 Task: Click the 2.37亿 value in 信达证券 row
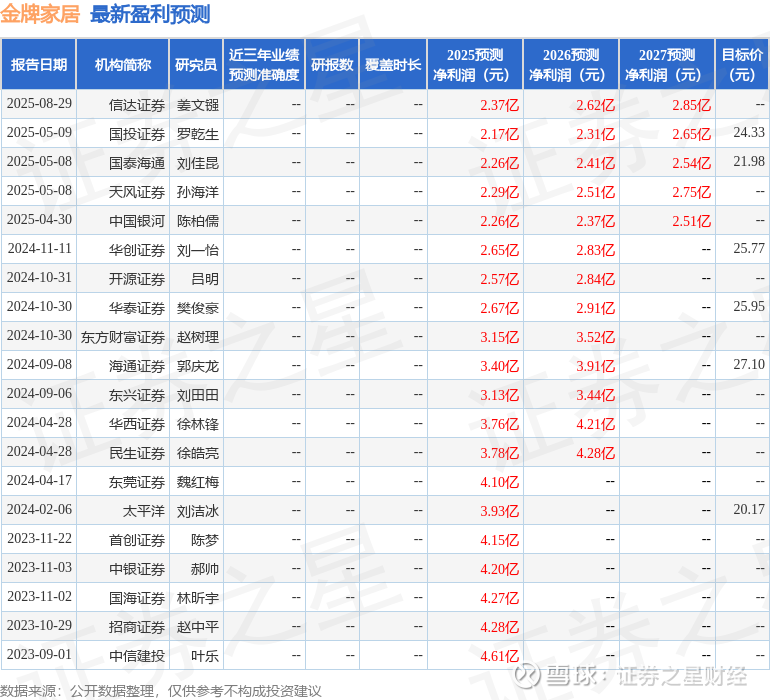499,105
